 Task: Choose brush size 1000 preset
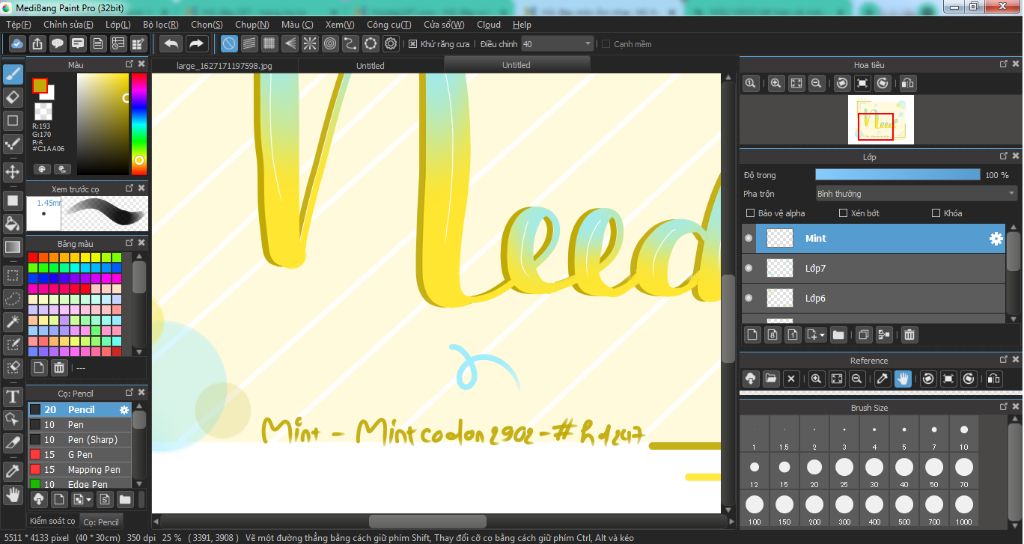click(964, 509)
